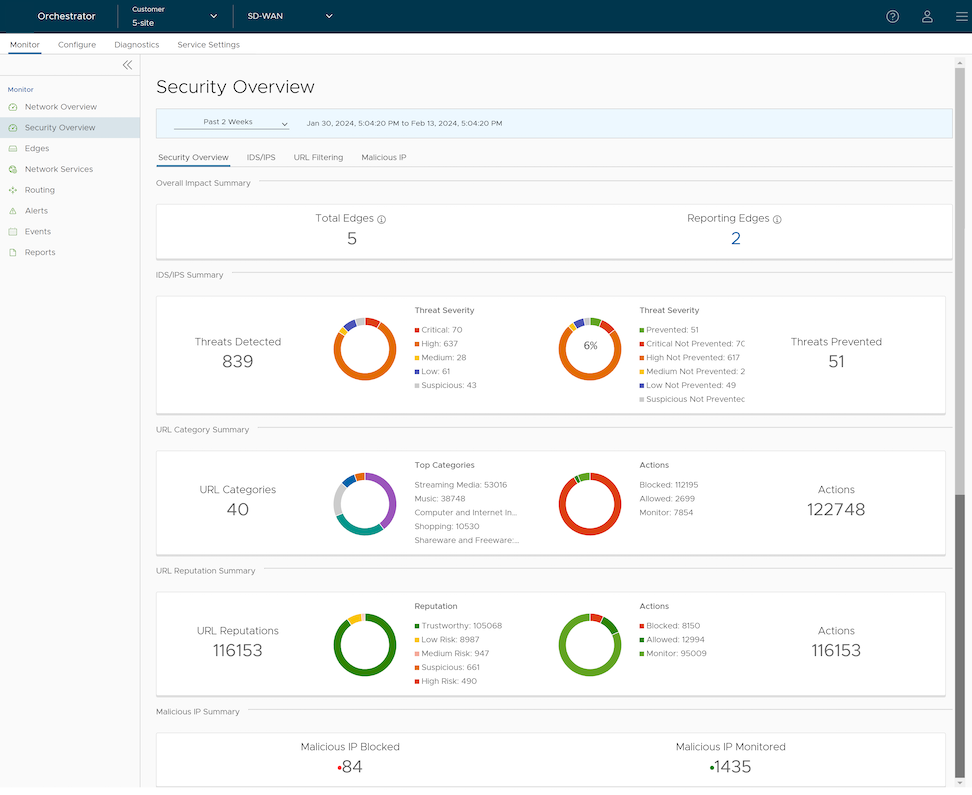Image resolution: width=972 pixels, height=795 pixels.
Task: Go to Reports in the sidebar
Action: (x=40, y=253)
